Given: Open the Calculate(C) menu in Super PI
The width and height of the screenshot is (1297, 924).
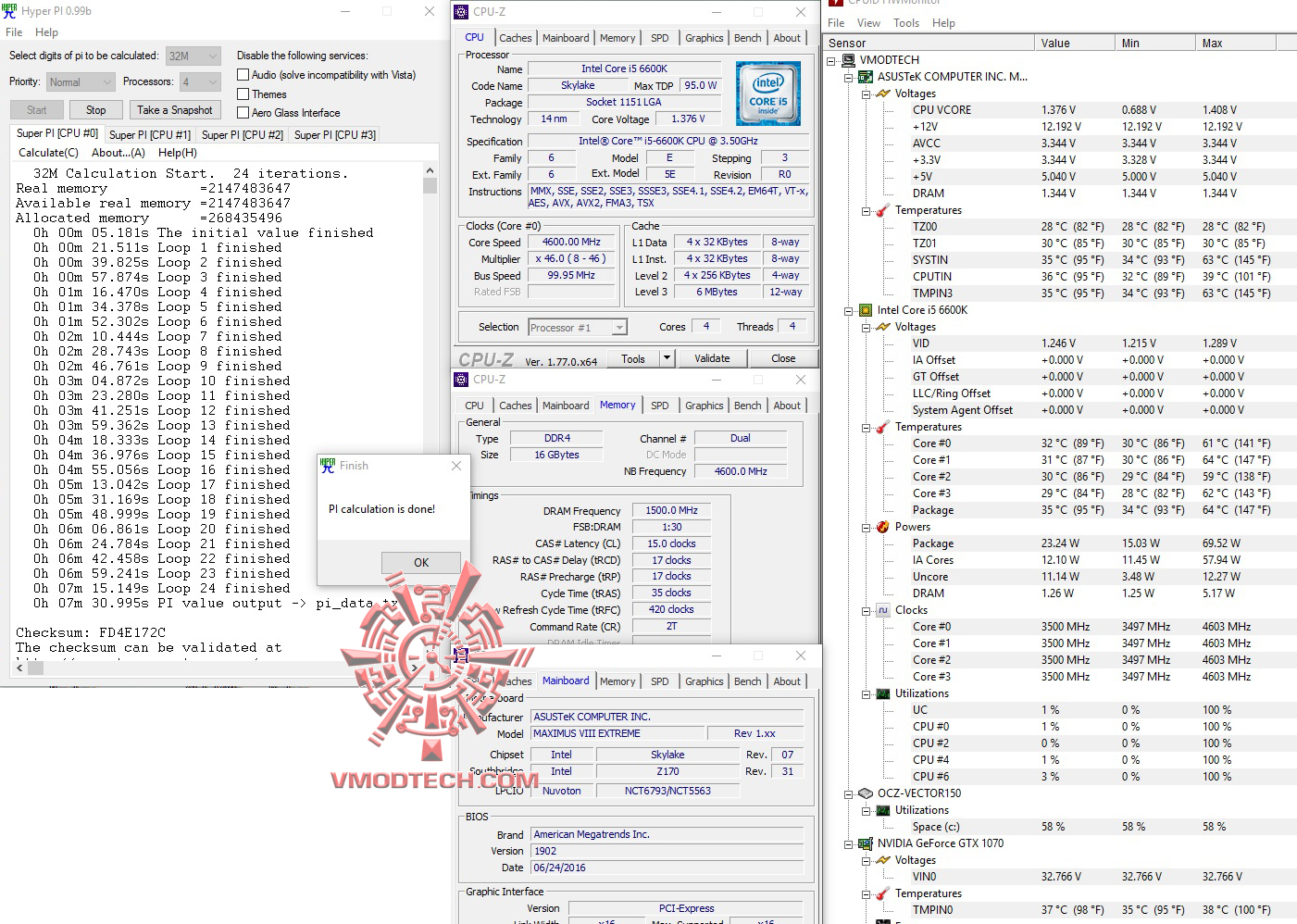Looking at the screenshot, I should (48, 153).
